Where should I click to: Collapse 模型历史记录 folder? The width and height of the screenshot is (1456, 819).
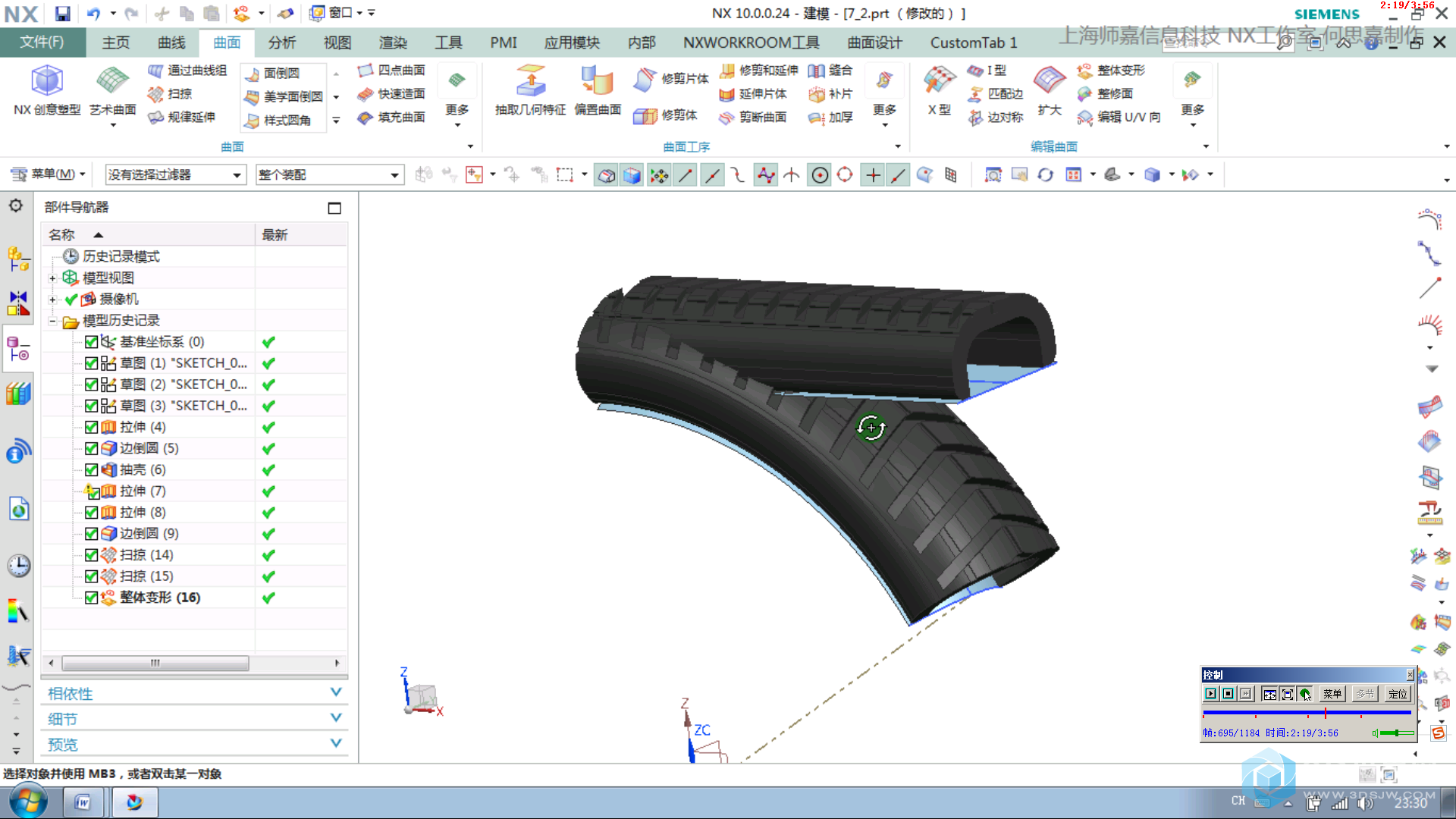[52, 321]
